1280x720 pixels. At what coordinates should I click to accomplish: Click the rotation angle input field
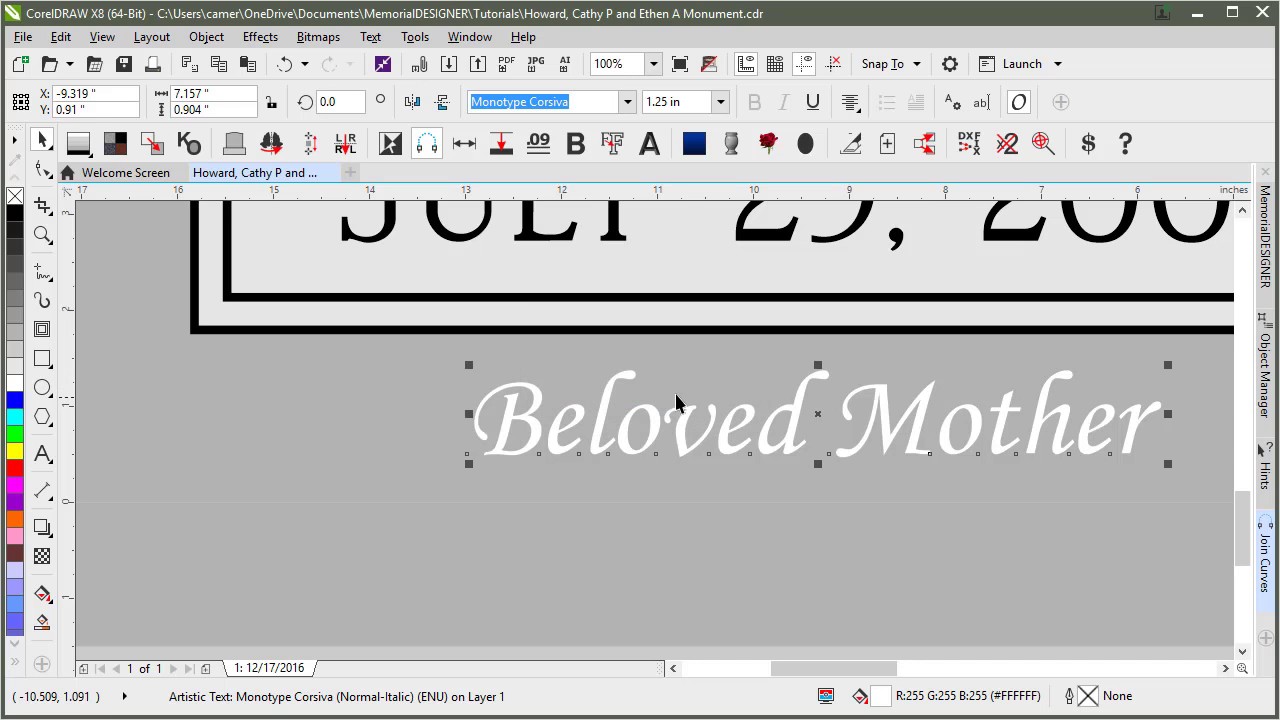(x=339, y=102)
